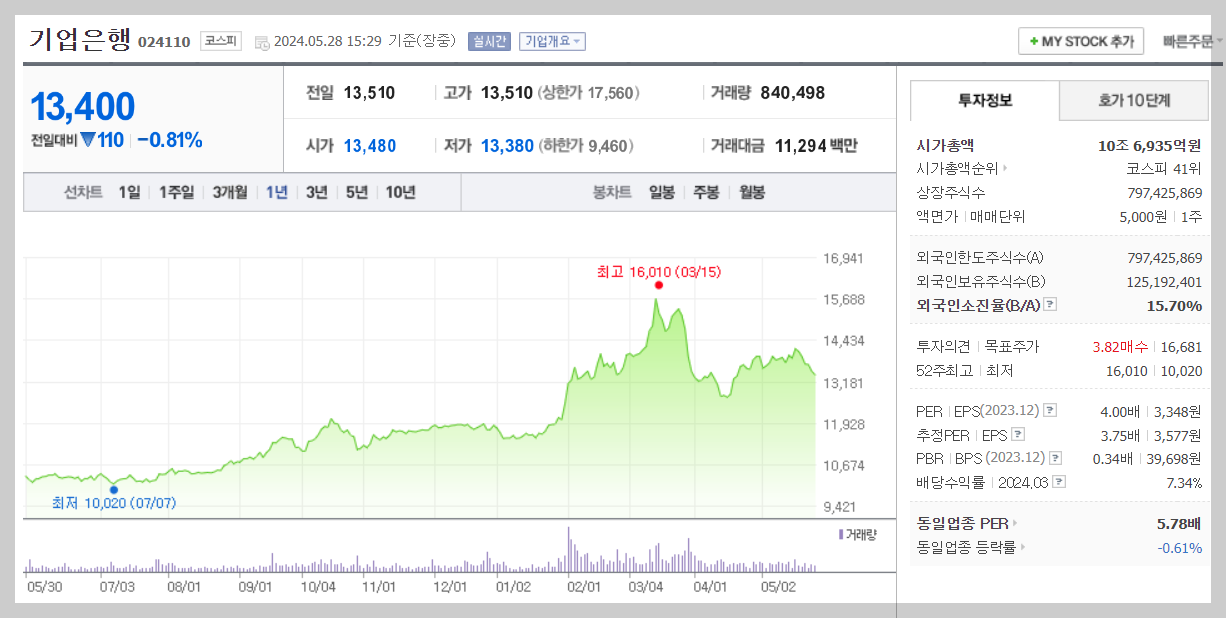Click the 02/01 date label on the chart axis

tap(583, 587)
